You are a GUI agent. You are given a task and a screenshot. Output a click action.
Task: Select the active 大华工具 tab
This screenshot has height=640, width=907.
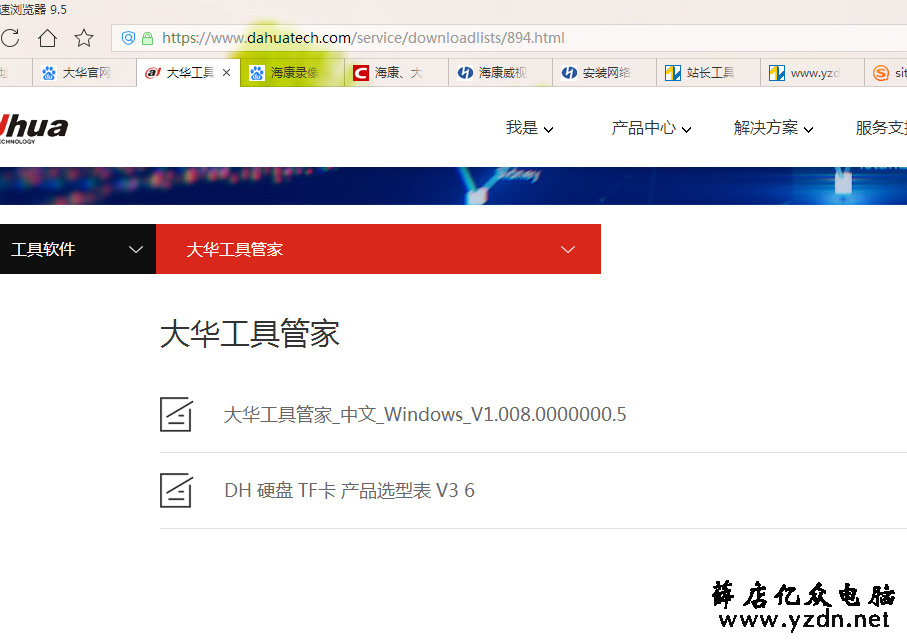pos(189,73)
